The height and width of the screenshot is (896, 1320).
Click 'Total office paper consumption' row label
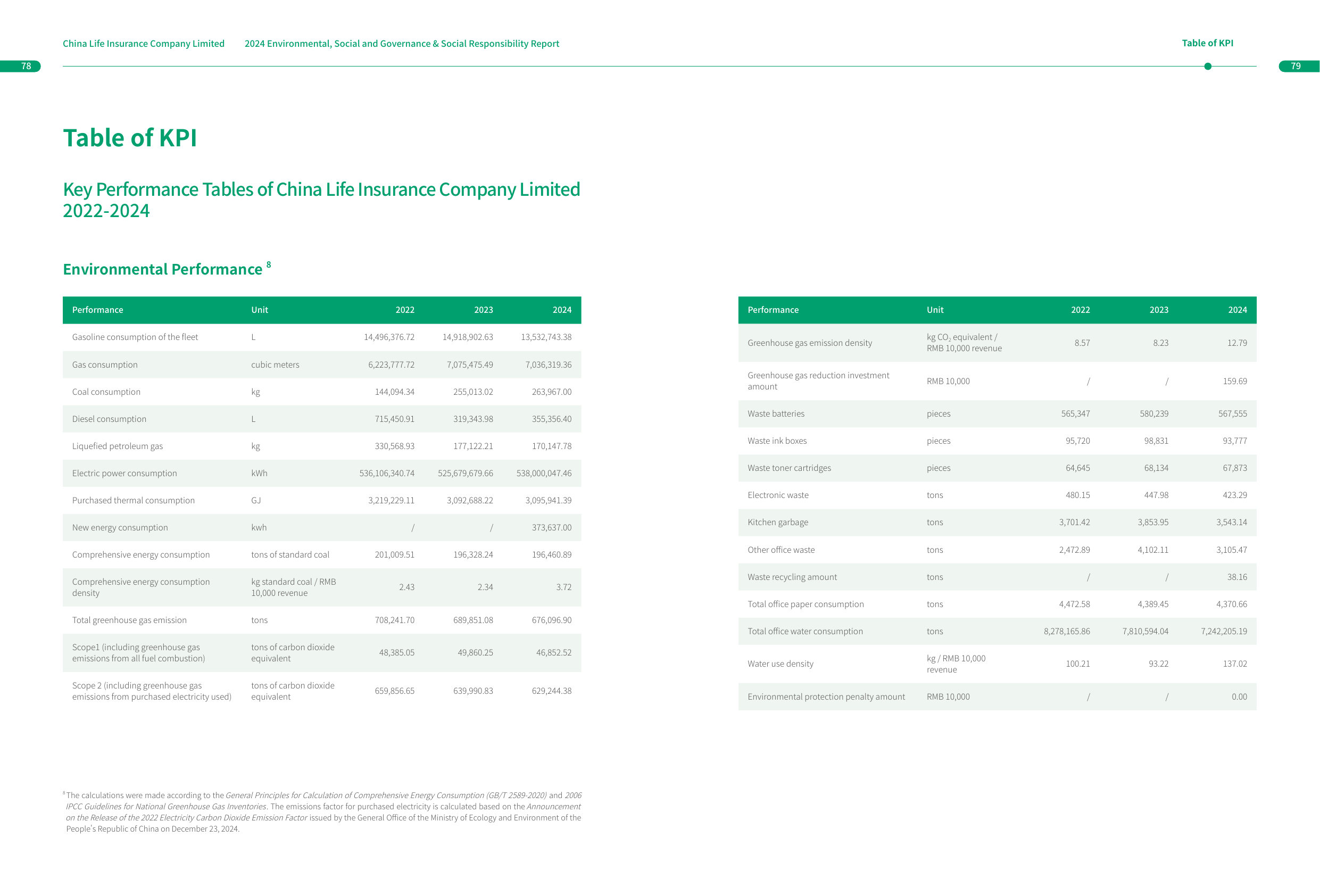(806, 604)
